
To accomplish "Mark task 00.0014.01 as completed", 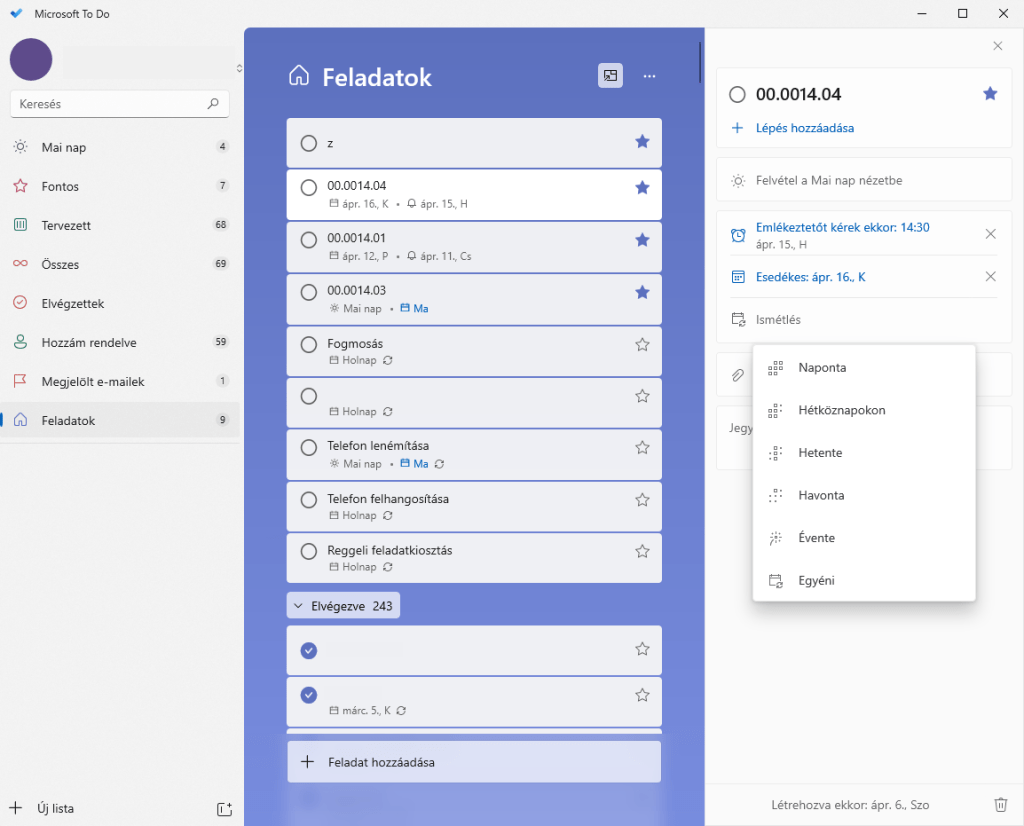I will tap(309, 239).
